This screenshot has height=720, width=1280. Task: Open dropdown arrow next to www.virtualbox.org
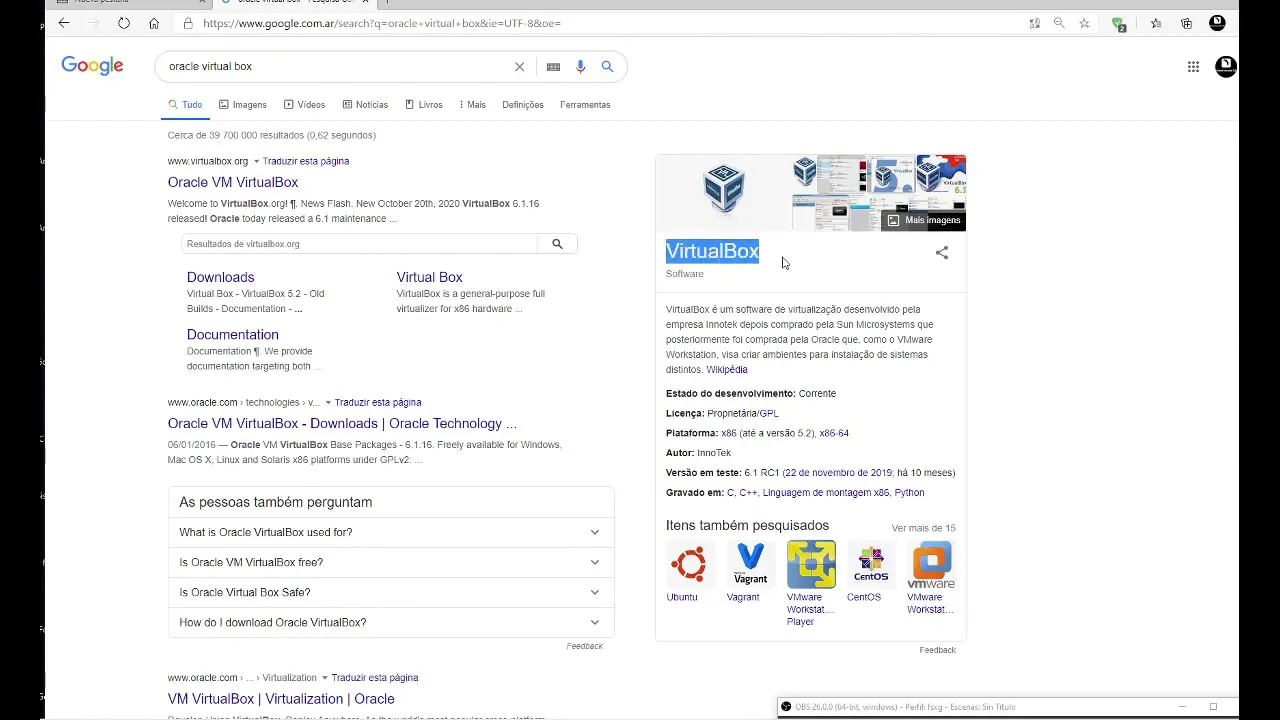(x=256, y=162)
